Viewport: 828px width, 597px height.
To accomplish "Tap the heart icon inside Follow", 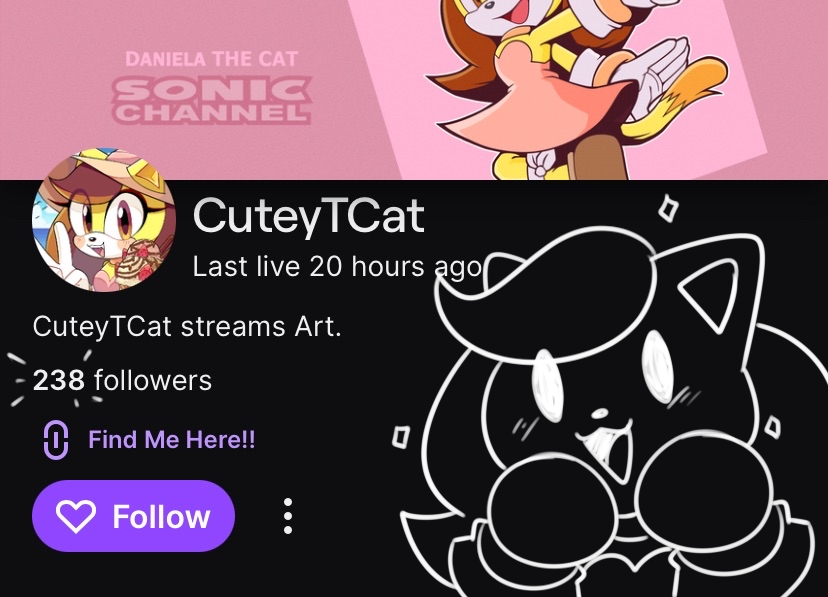I will [x=77, y=516].
